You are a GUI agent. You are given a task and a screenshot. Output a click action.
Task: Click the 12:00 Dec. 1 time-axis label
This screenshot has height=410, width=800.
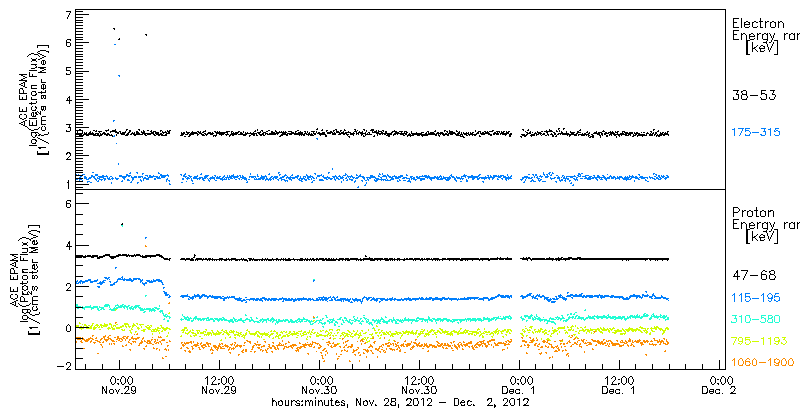tap(619, 385)
